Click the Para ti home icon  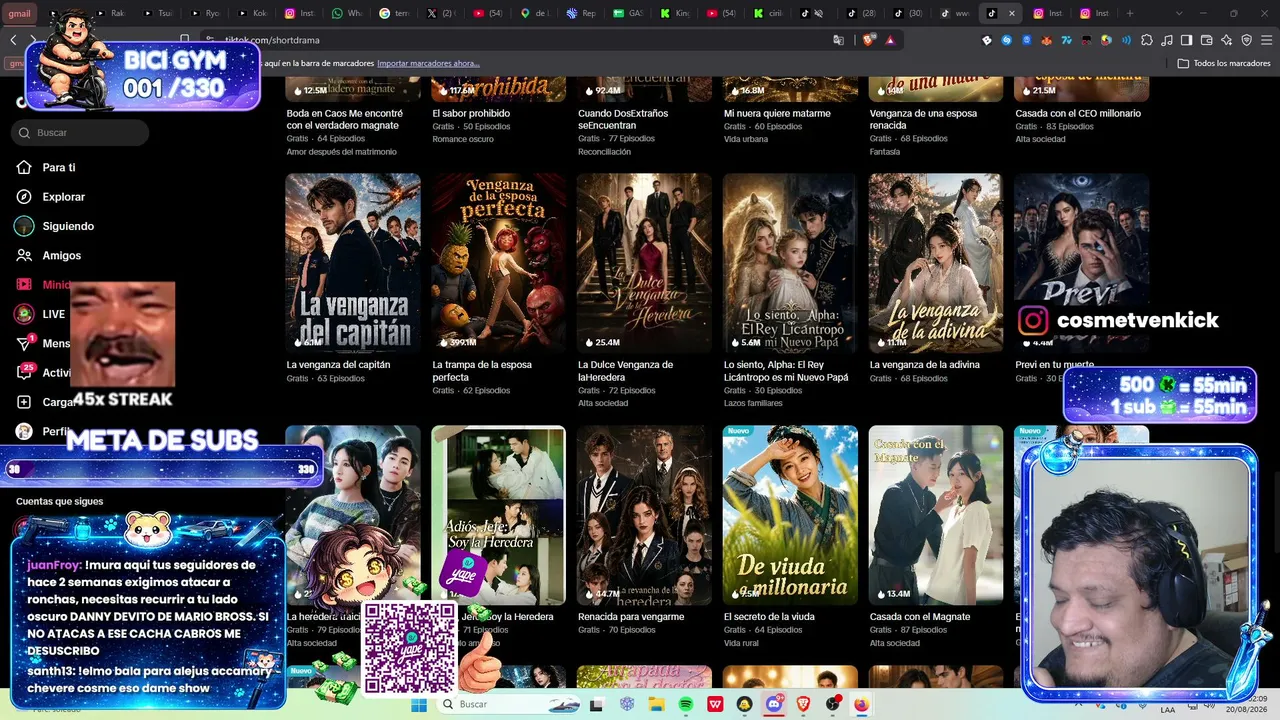pos(24,168)
